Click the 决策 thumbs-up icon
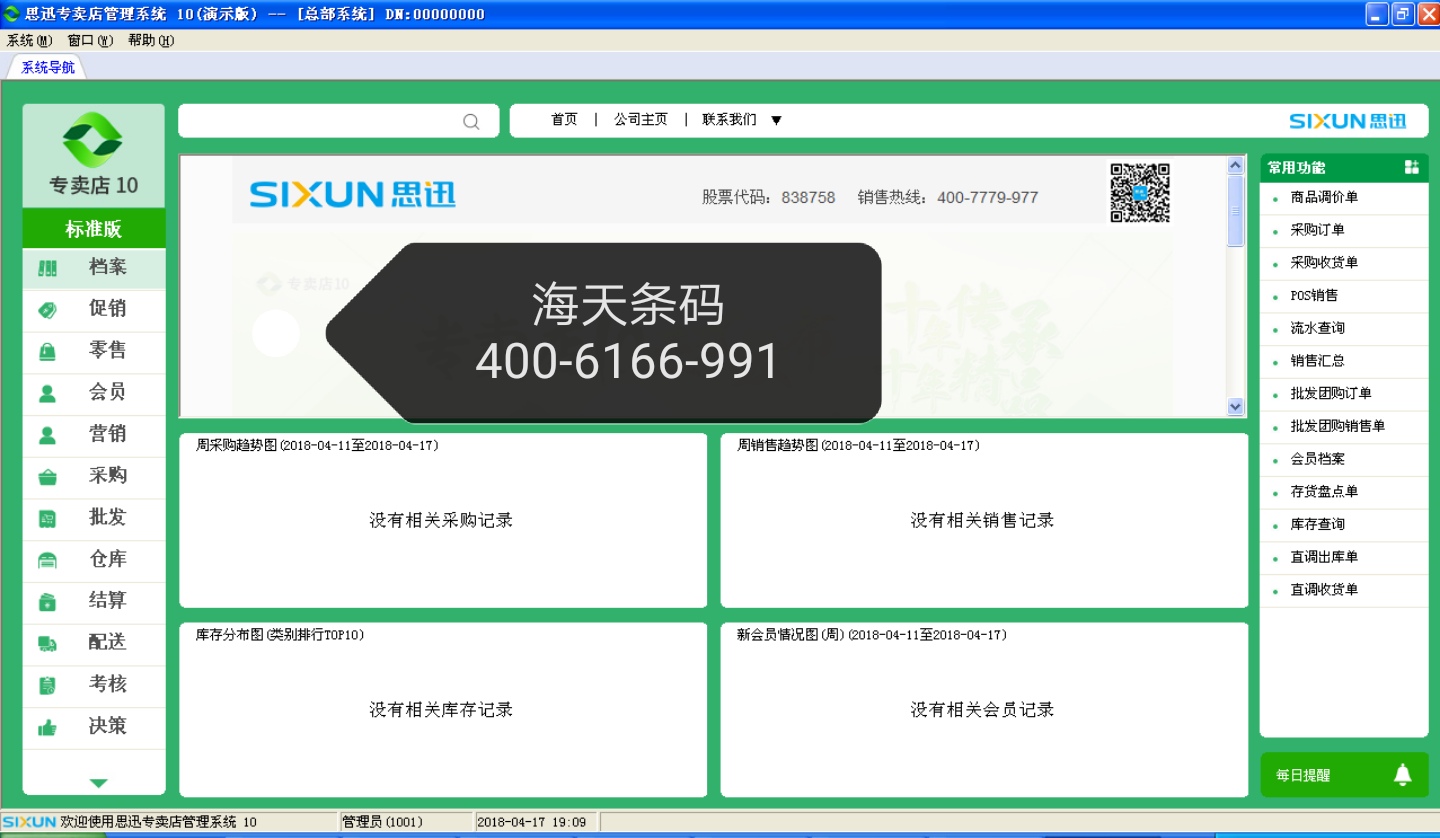This screenshot has height=838, width=1440. click(47, 728)
